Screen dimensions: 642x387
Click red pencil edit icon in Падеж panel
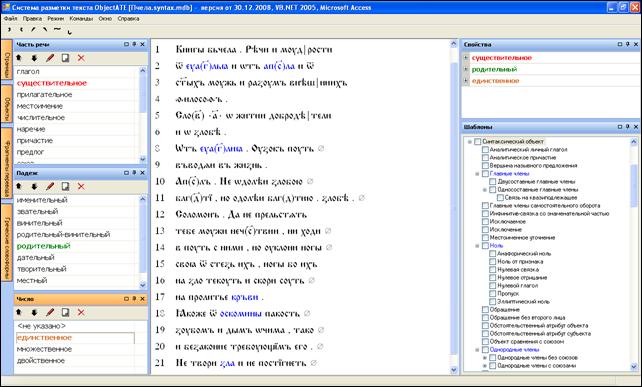pos(50,187)
